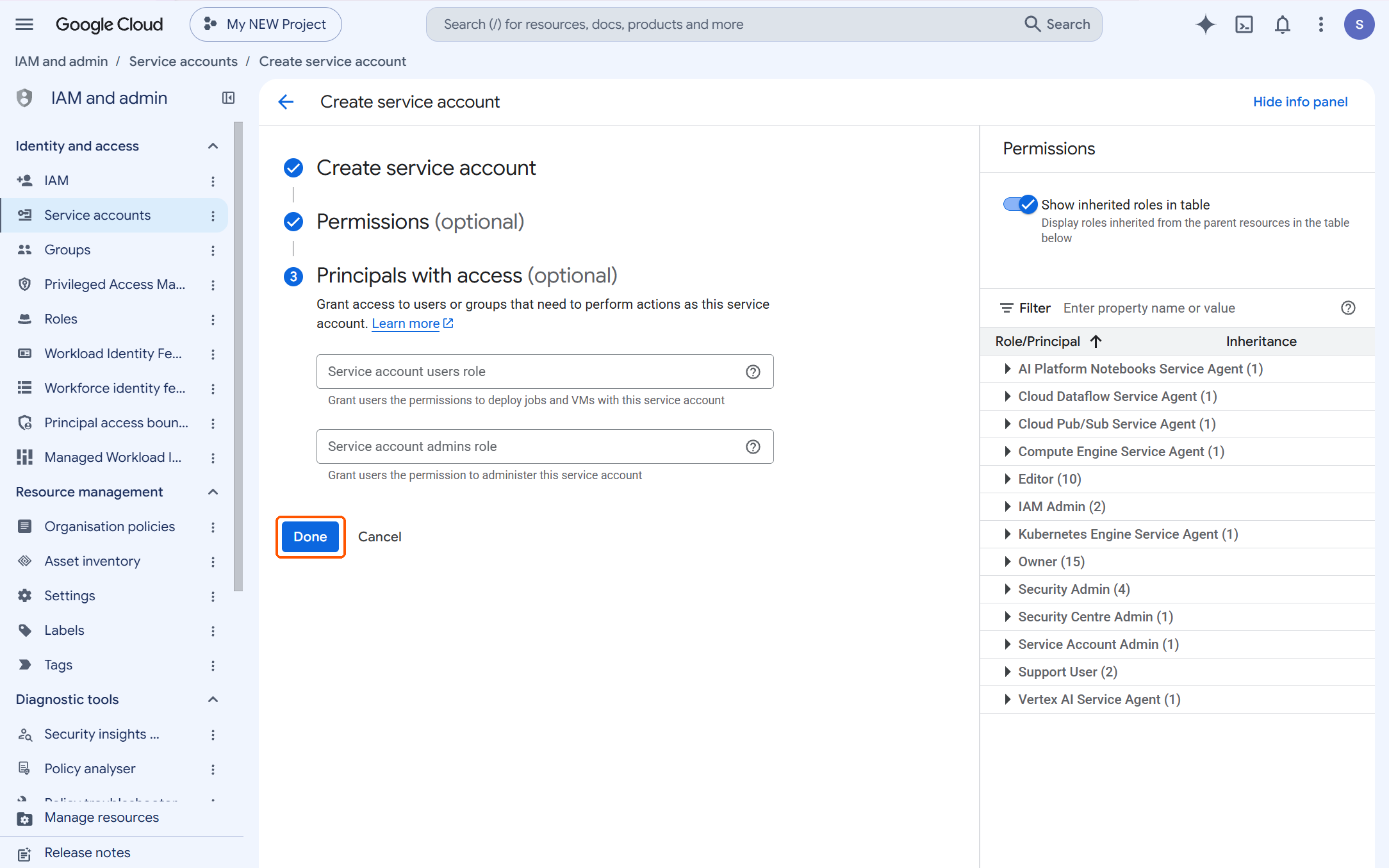
Task: Open the three-dot menu next to IAM
Action: [x=213, y=181]
